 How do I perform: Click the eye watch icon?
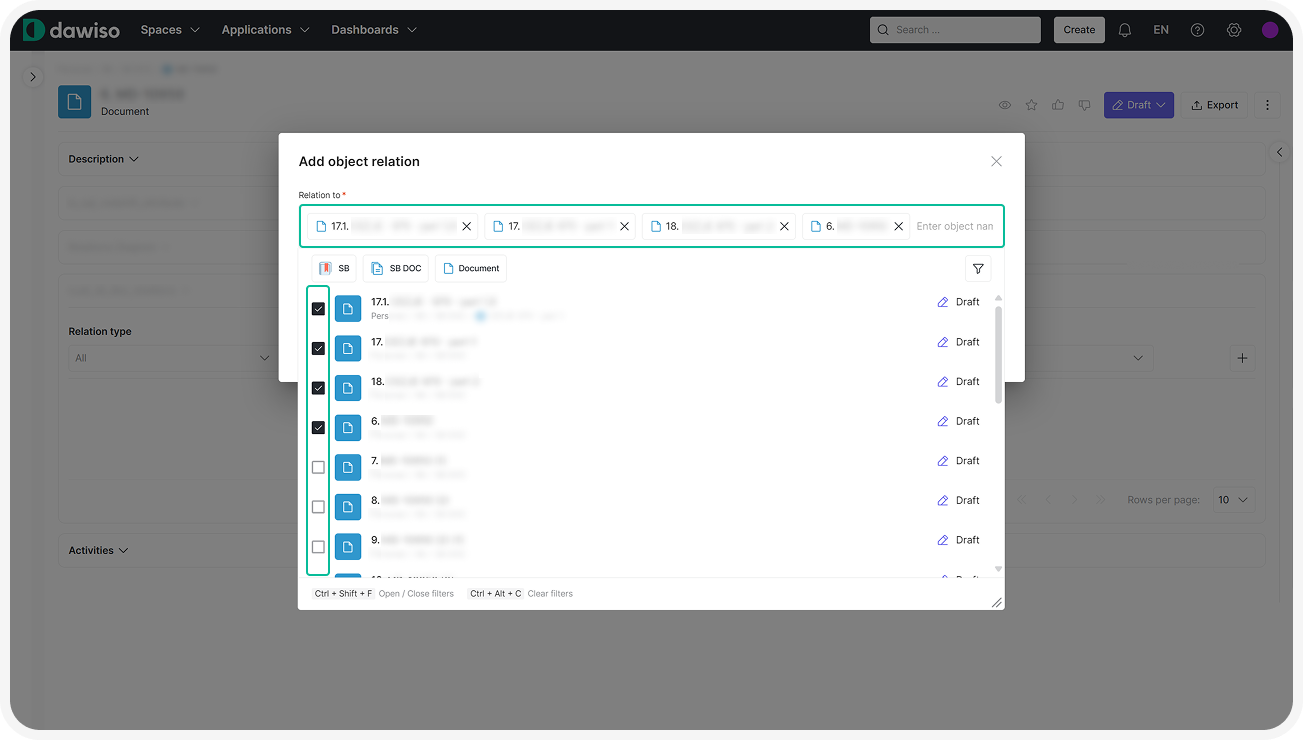1005,105
